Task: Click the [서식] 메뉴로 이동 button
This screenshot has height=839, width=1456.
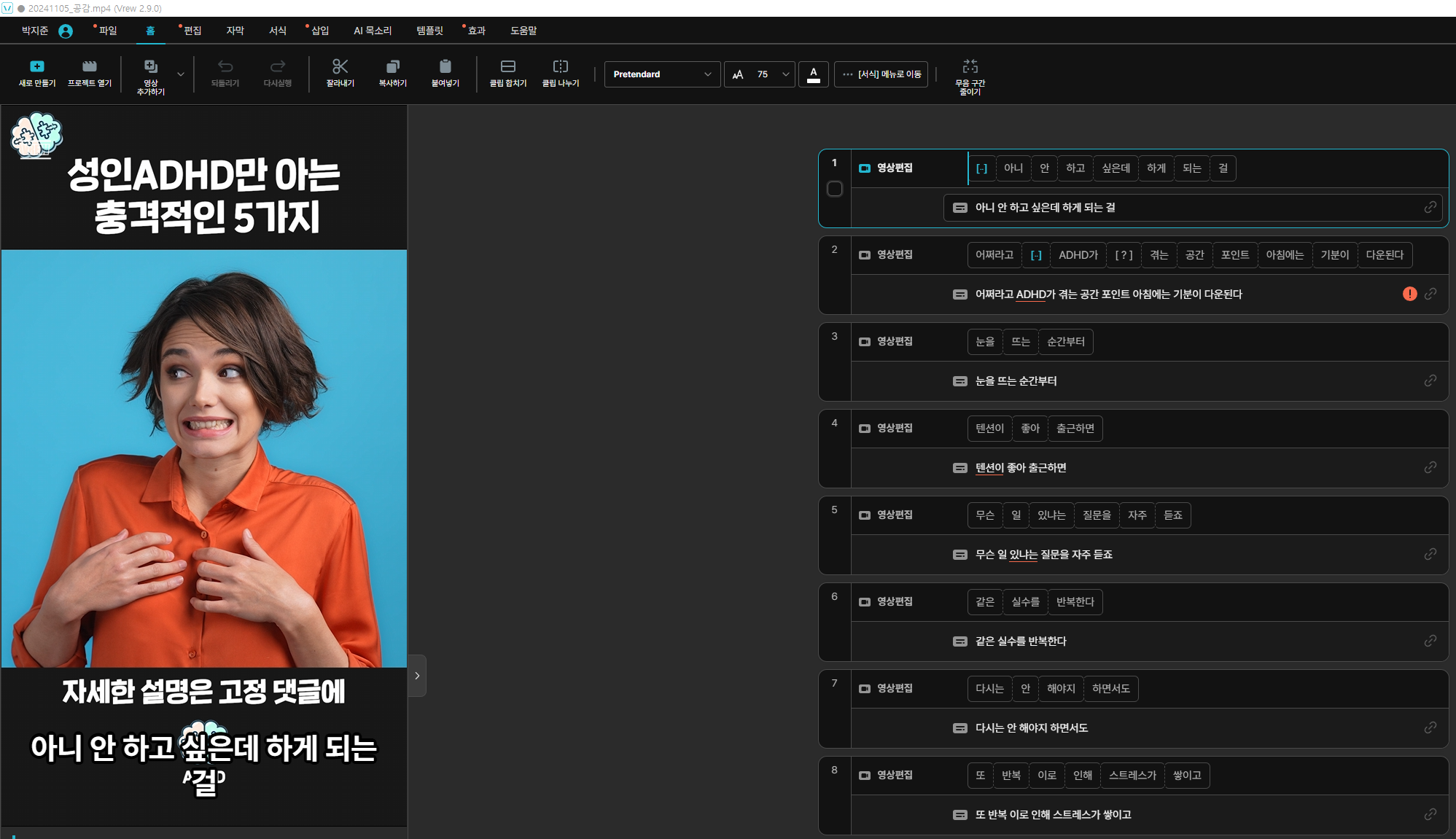Action: point(881,74)
